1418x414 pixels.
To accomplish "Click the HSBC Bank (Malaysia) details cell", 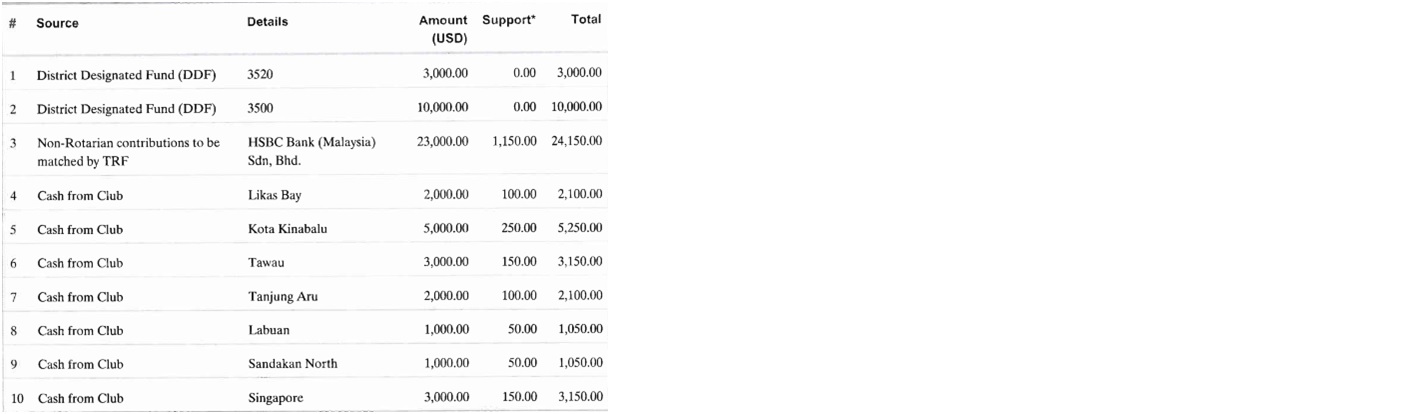I will (x=311, y=151).
